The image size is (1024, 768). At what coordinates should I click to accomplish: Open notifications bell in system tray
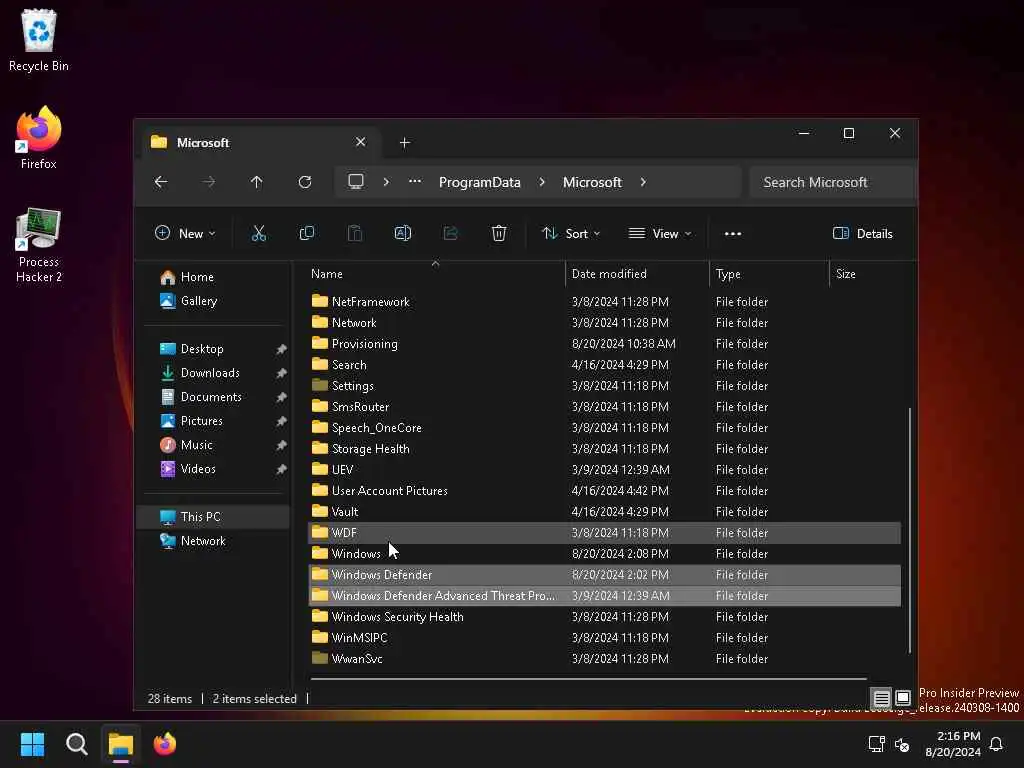[996, 744]
